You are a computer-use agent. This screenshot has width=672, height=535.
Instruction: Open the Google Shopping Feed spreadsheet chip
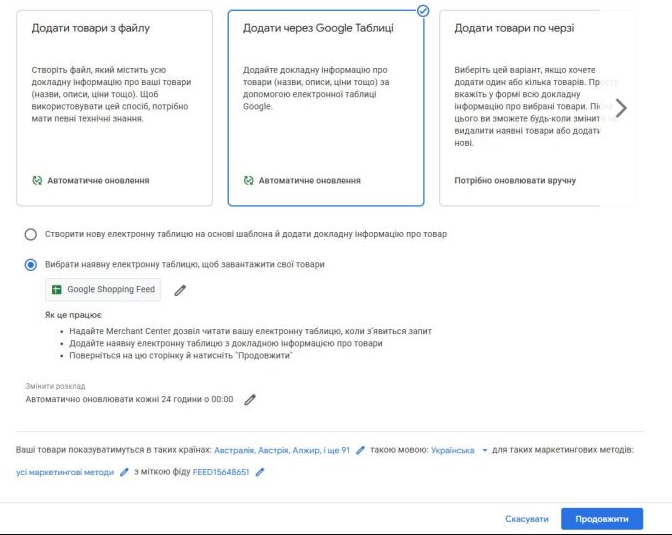pyautogui.click(x=103, y=289)
